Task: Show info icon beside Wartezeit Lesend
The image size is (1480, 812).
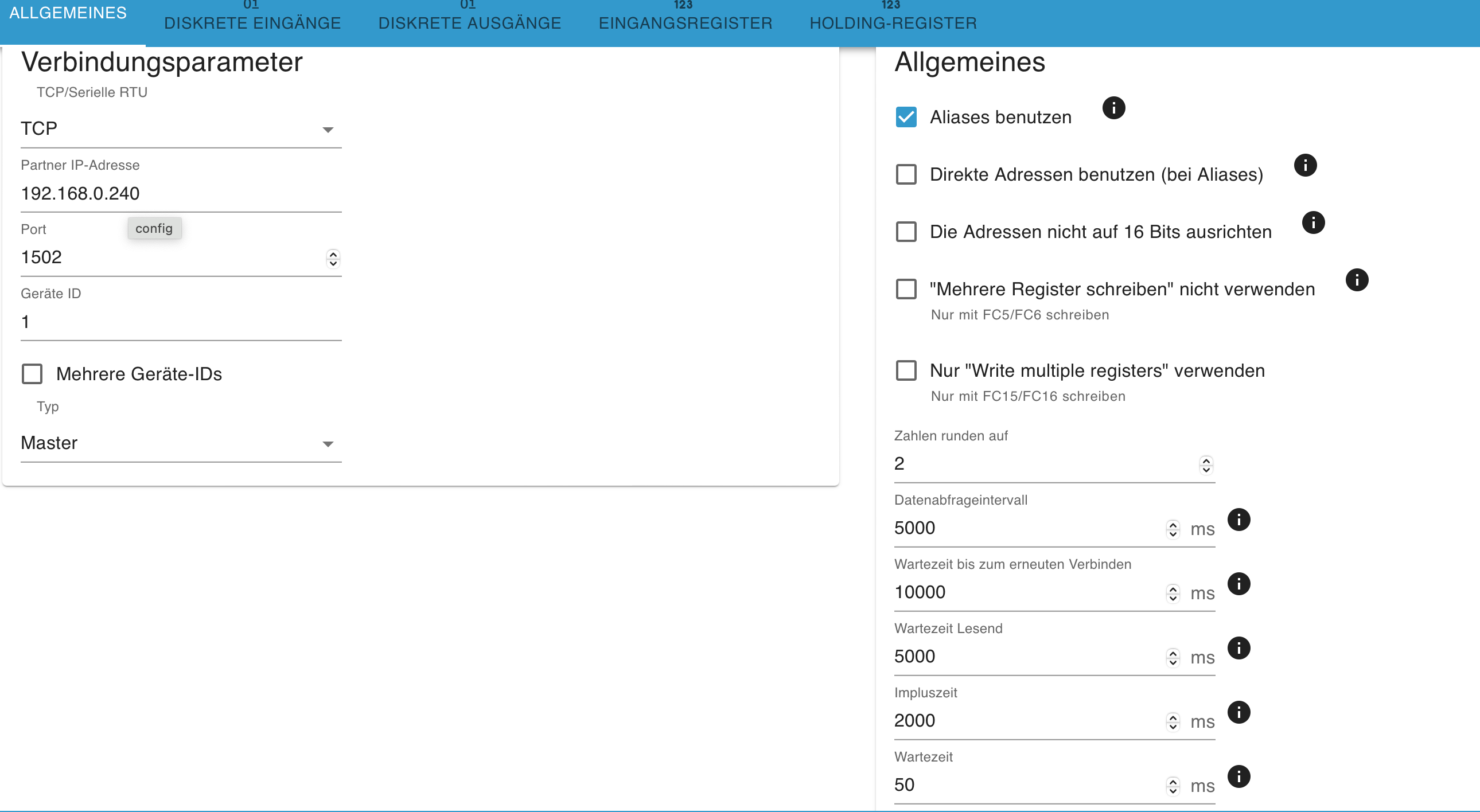Action: click(x=1238, y=649)
